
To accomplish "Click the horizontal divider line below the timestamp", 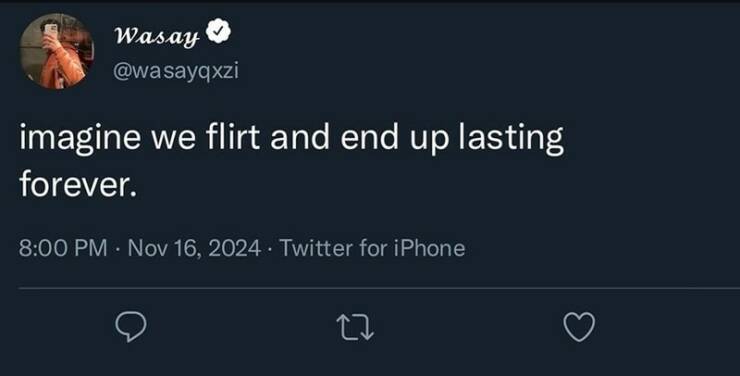I will point(379,287).
